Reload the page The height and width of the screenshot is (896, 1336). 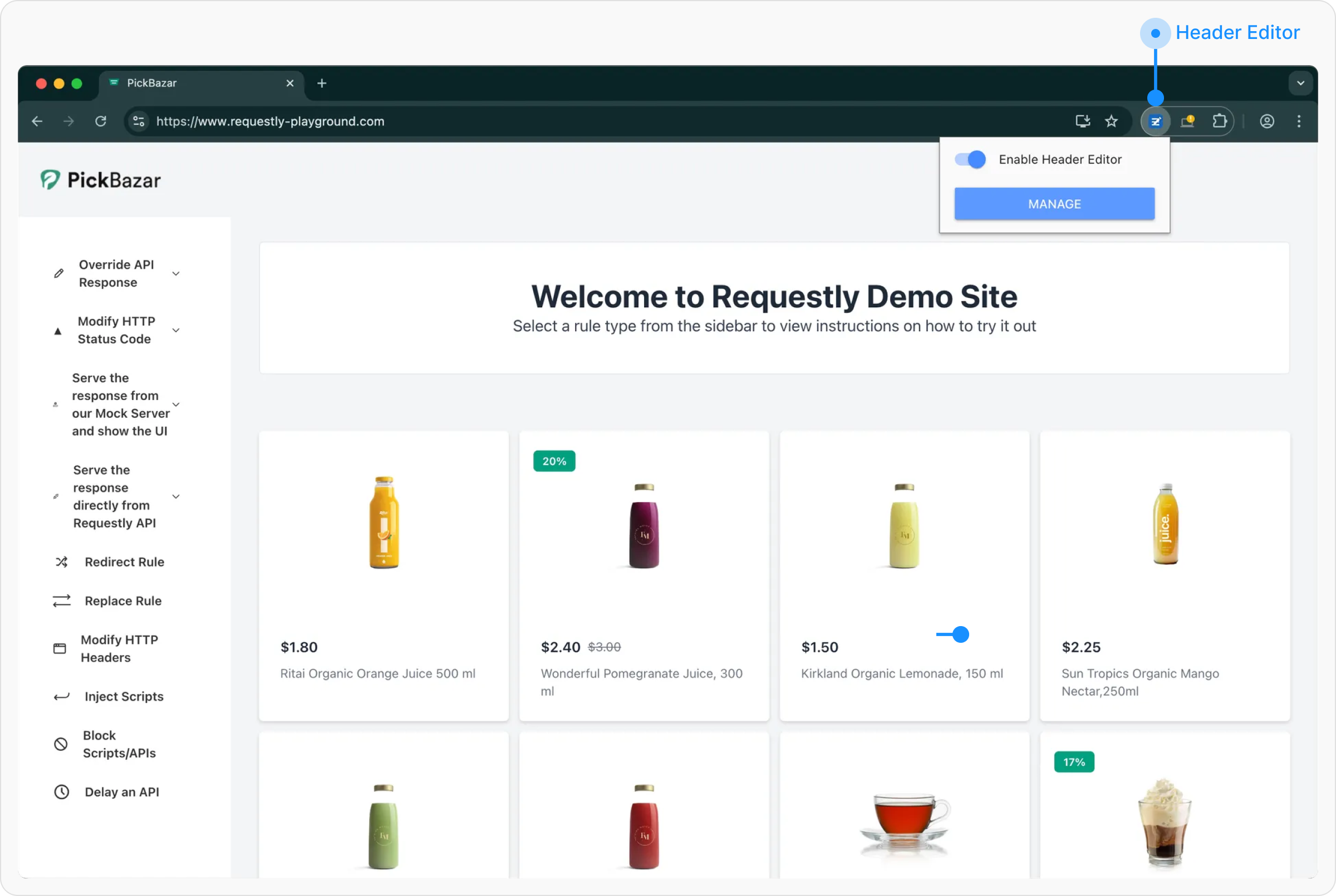[x=101, y=121]
